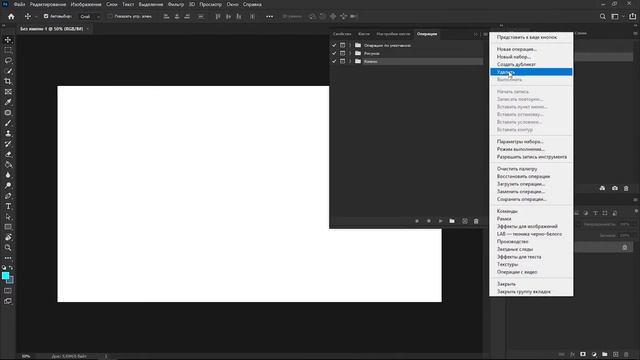640x360 pixels.
Task: Select the Frame tool
Action: [8, 92]
